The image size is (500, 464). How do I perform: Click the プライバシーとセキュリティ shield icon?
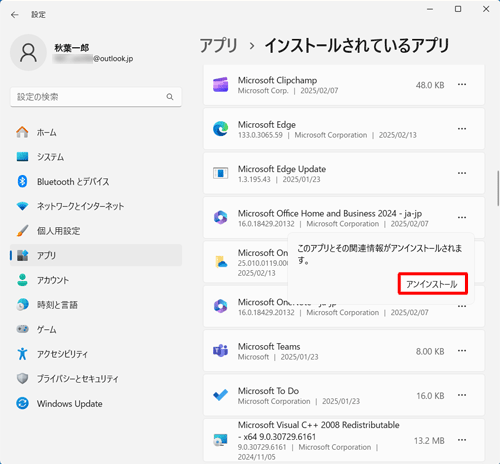22,378
